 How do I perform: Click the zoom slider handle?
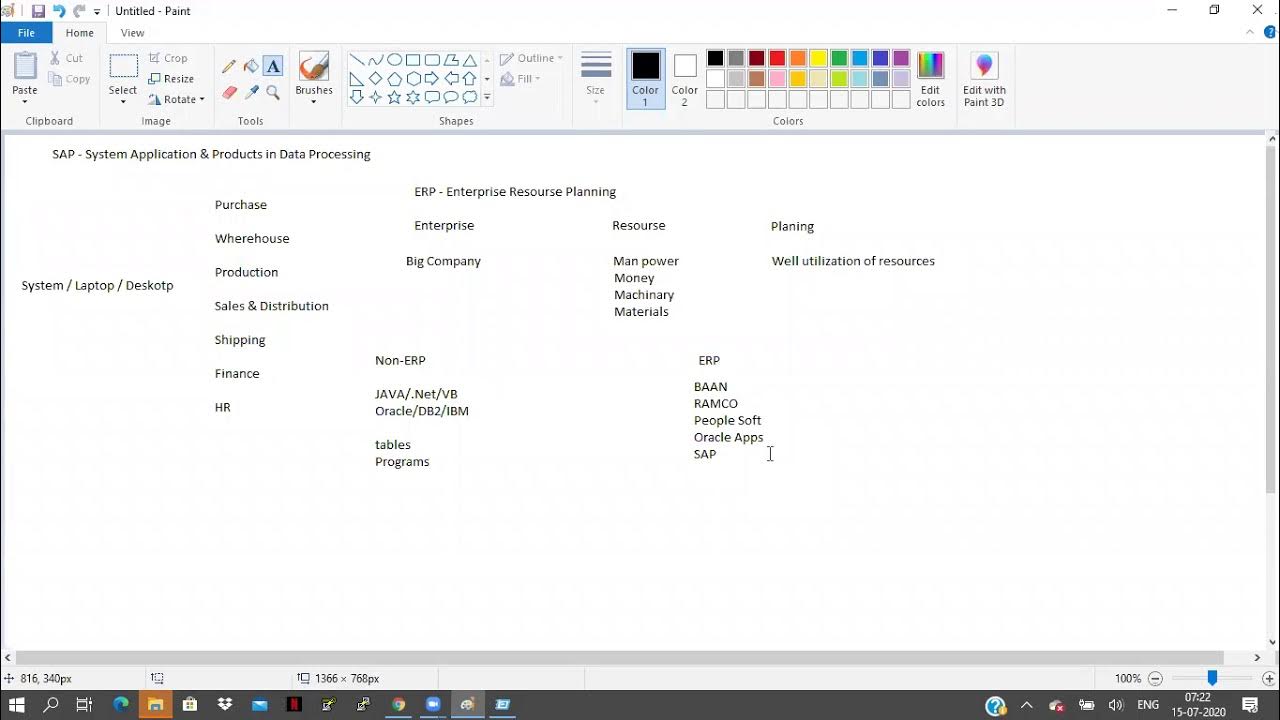(x=1212, y=678)
